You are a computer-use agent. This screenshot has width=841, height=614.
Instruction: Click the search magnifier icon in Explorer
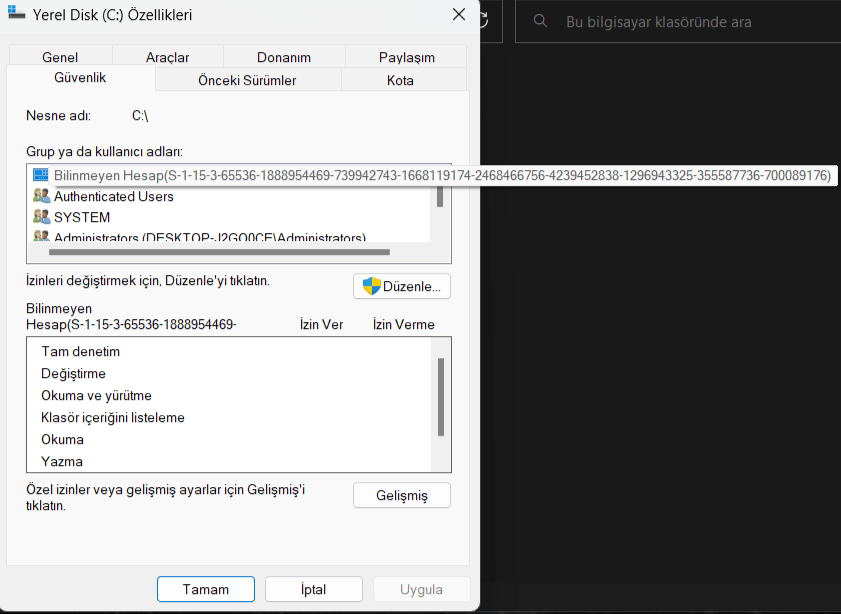point(540,21)
